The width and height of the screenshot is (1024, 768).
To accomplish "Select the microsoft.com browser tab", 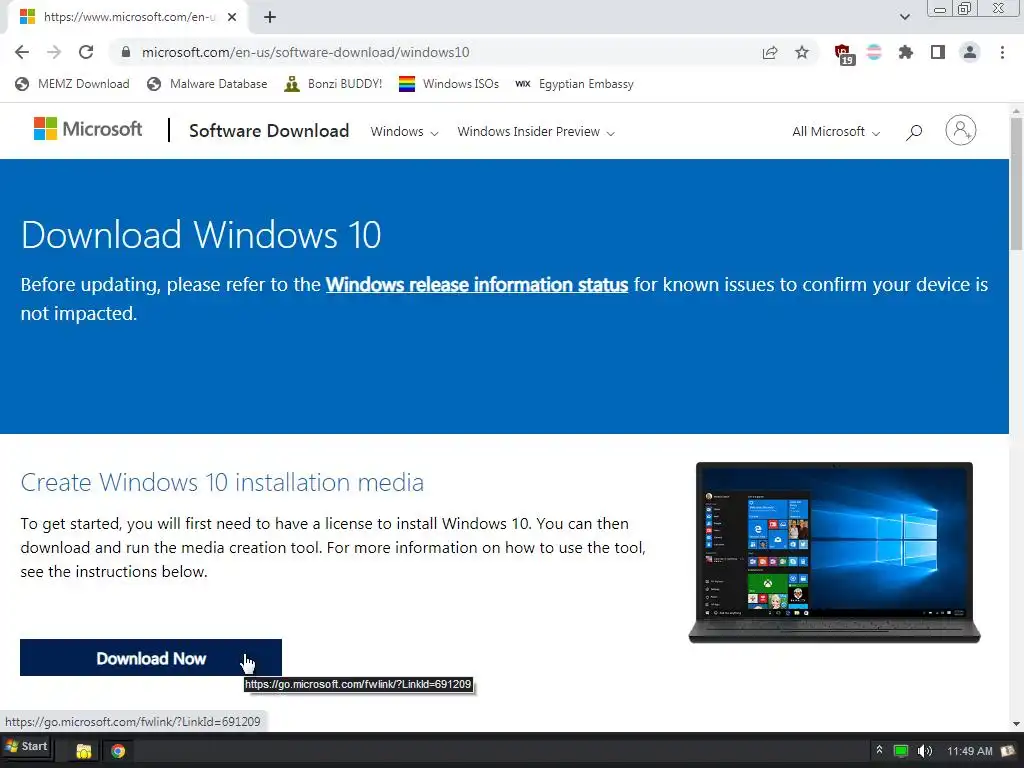I will 127,17.
